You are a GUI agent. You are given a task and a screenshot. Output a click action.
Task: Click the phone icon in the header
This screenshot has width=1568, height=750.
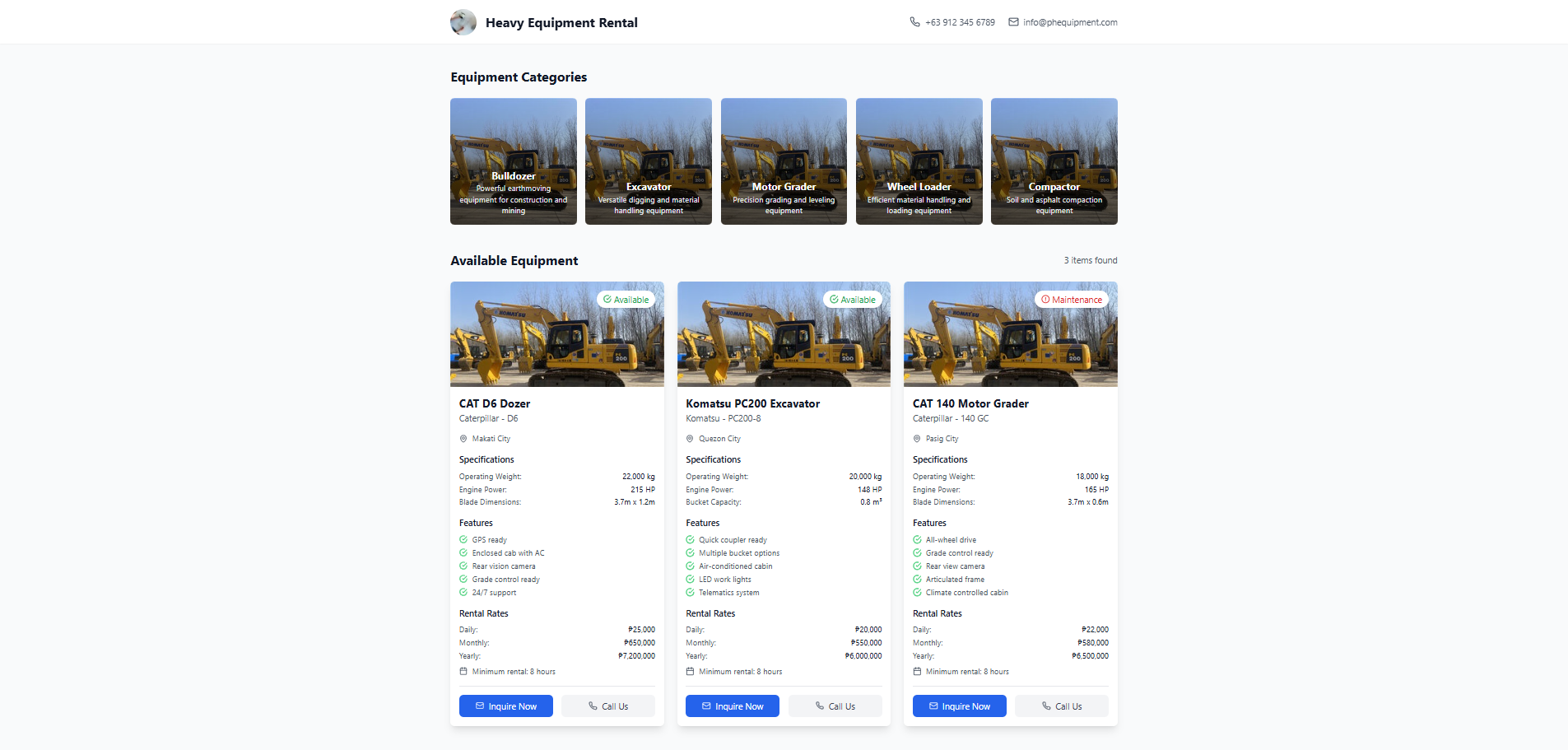[x=914, y=22]
